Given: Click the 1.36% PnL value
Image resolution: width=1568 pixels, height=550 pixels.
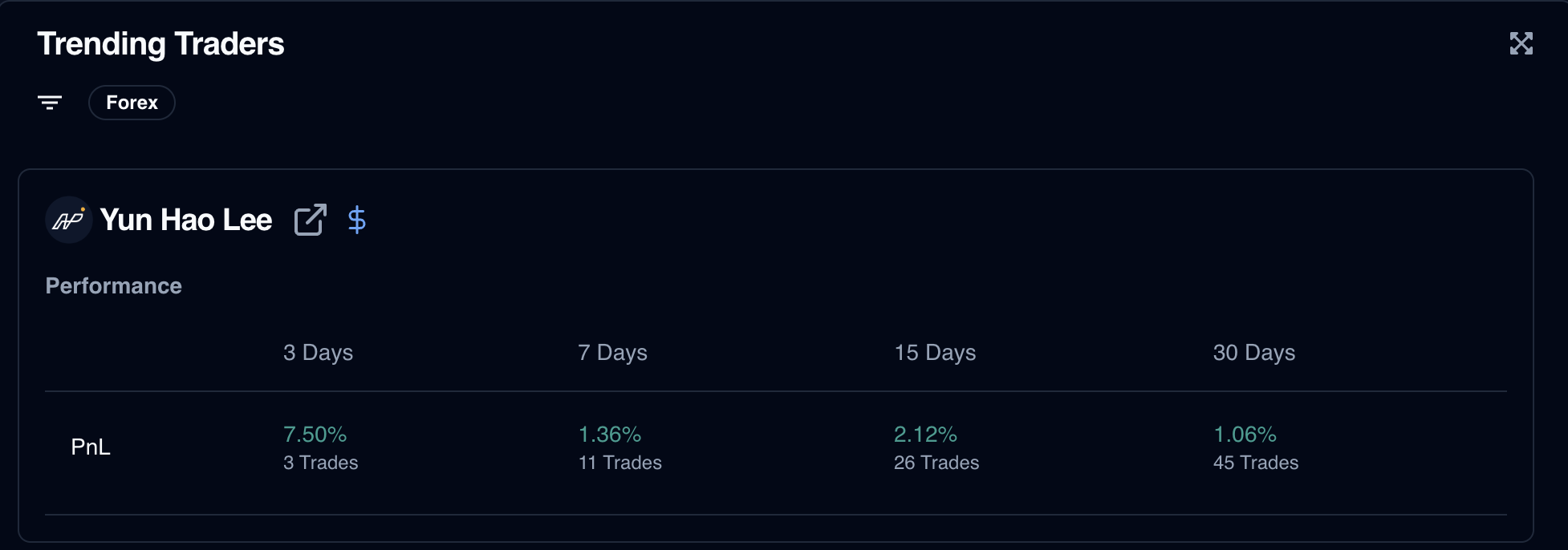Looking at the screenshot, I should coord(610,435).
